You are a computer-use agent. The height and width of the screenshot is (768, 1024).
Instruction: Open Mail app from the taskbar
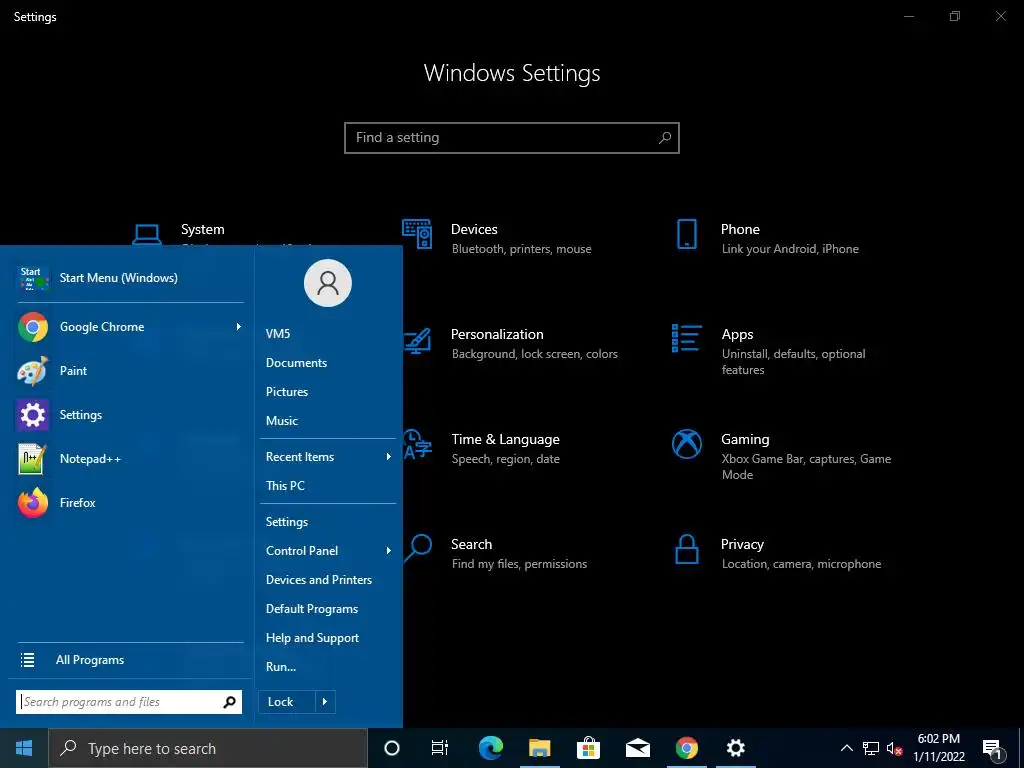point(637,748)
